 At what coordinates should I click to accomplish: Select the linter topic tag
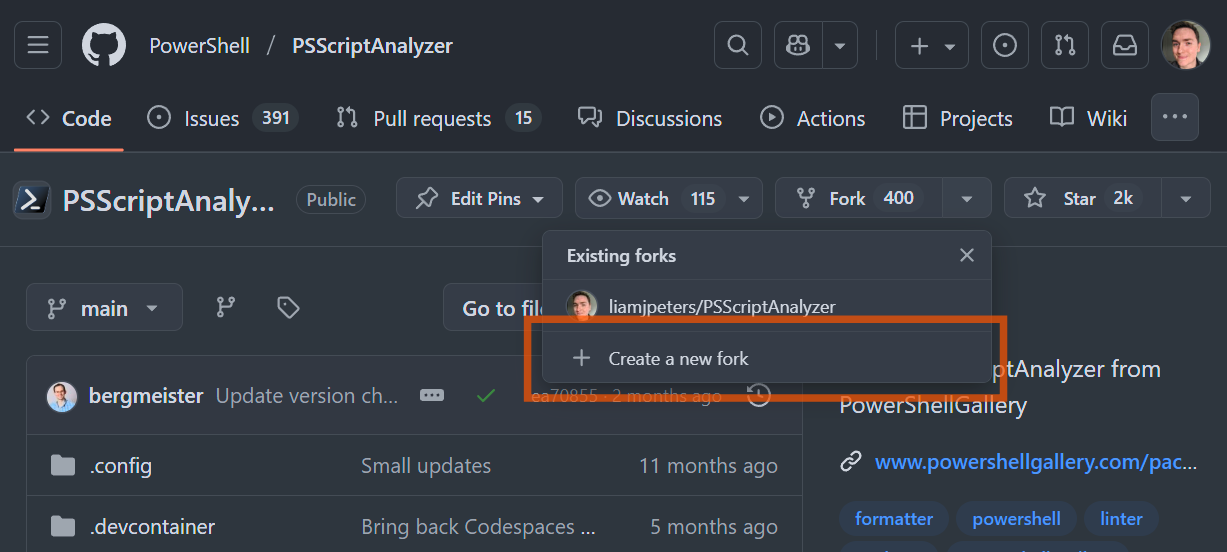click(1121, 519)
